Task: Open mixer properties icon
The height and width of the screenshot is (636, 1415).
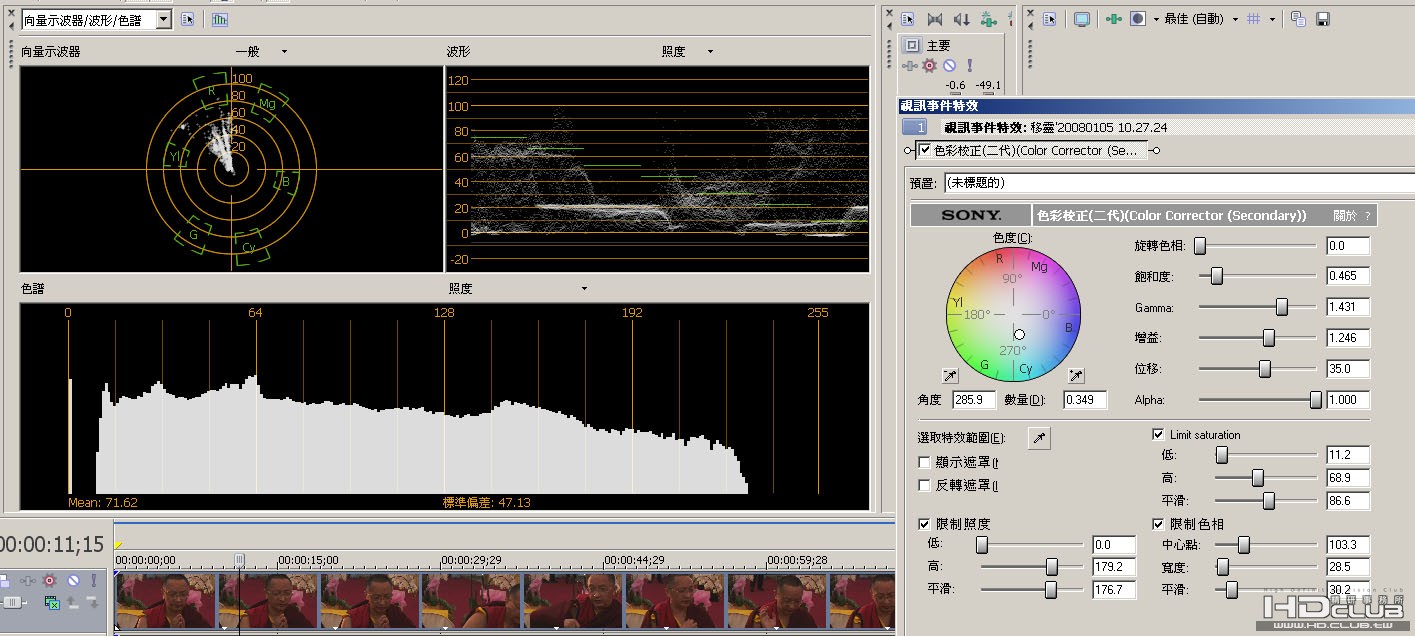Action: pyautogui.click(x=908, y=19)
